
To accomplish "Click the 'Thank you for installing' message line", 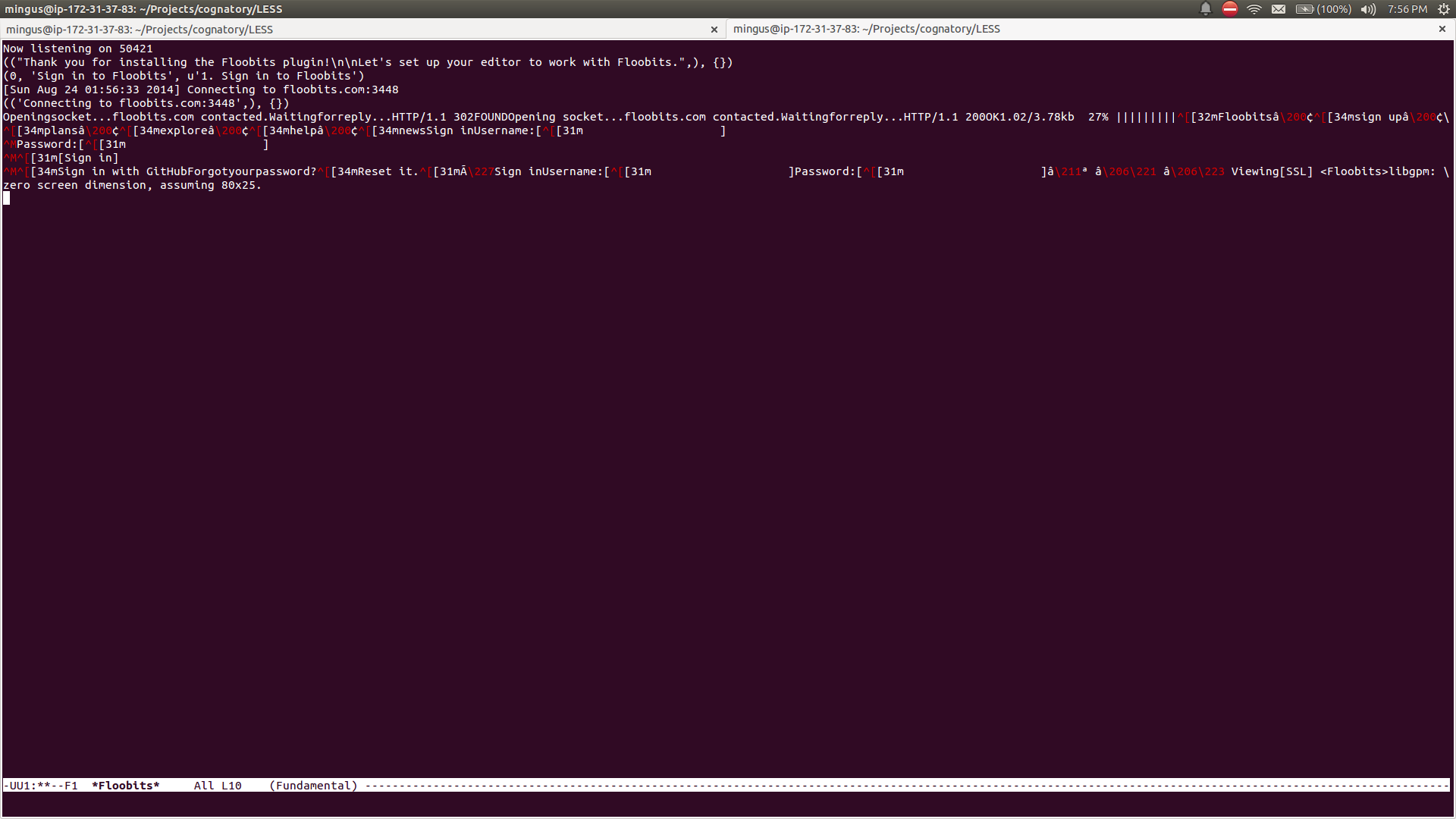I will pos(368,62).
